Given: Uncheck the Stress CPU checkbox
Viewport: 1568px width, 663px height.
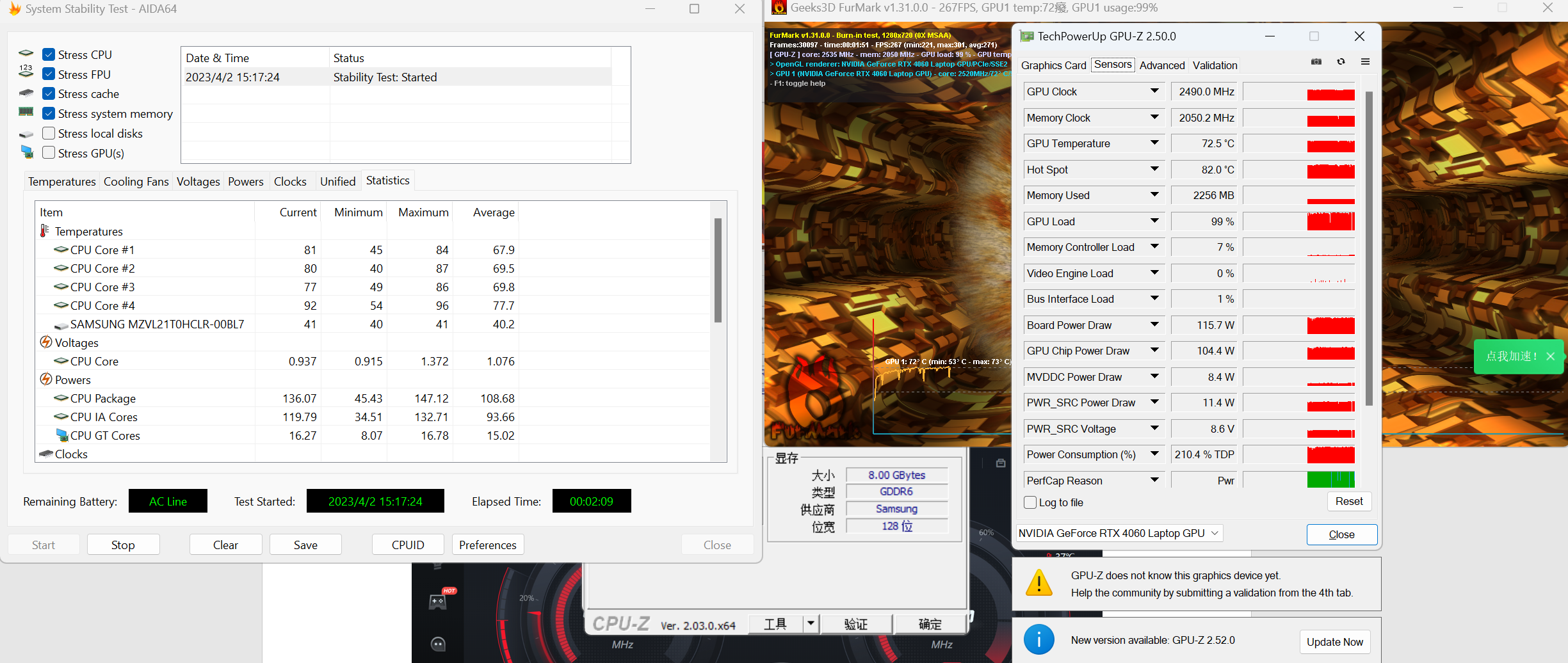Looking at the screenshot, I should click(48, 54).
